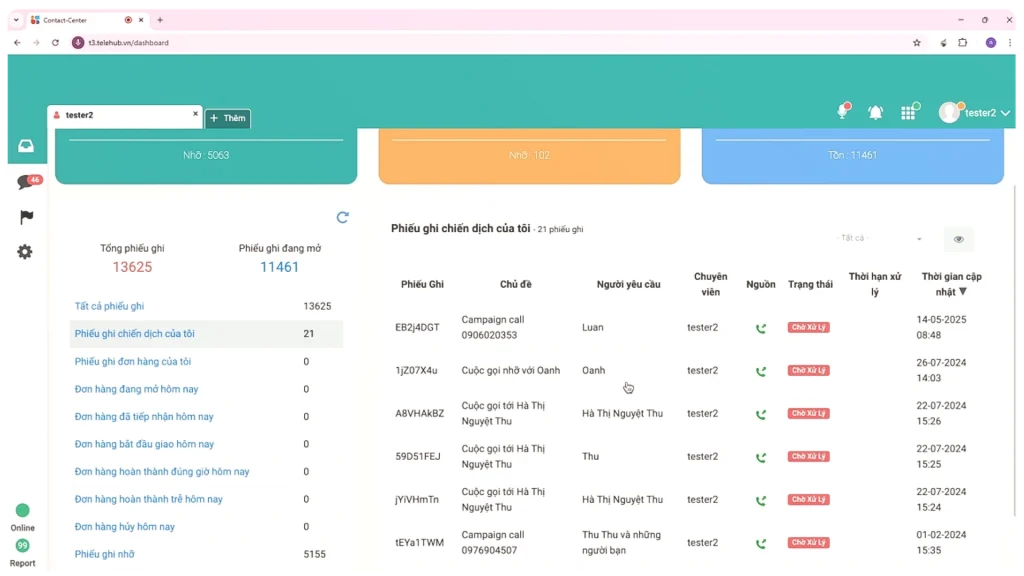
Task: Toggle the eye visibility button
Action: click(x=958, y=239)
